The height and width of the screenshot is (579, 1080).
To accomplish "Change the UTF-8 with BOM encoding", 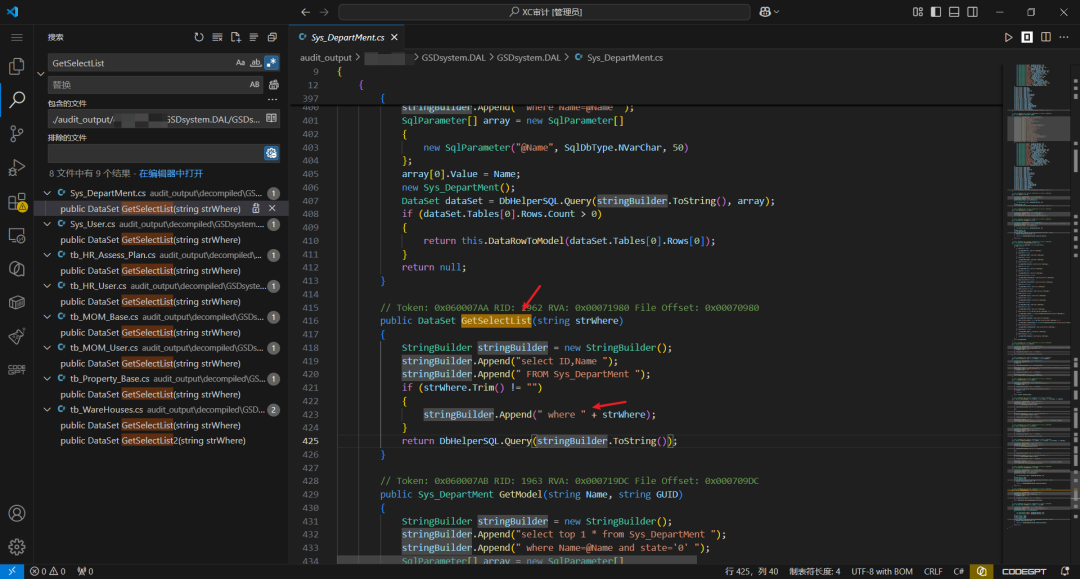I will tap(882, 571).
